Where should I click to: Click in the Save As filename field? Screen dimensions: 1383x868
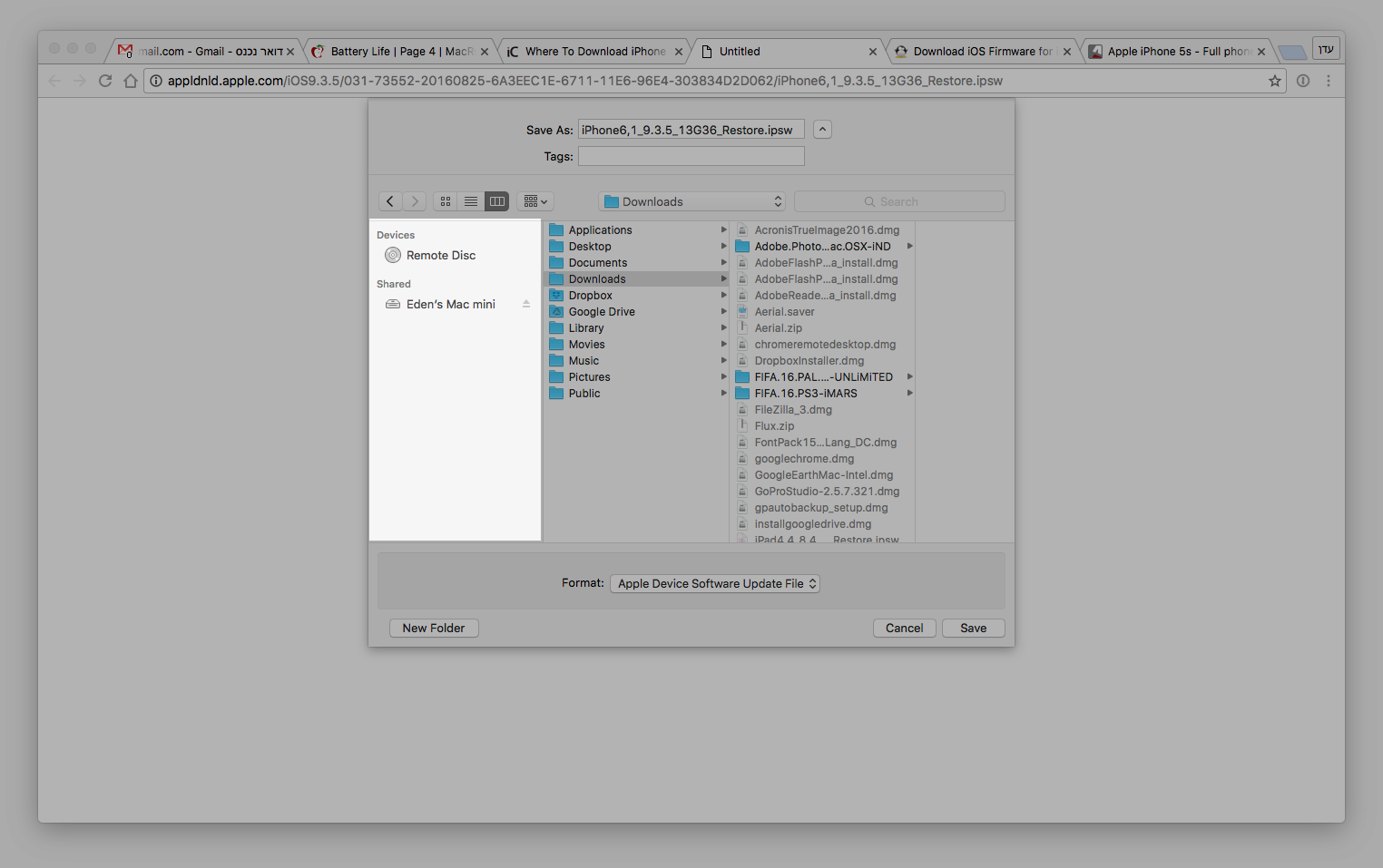pyautogui.click(x=691, y=130)
